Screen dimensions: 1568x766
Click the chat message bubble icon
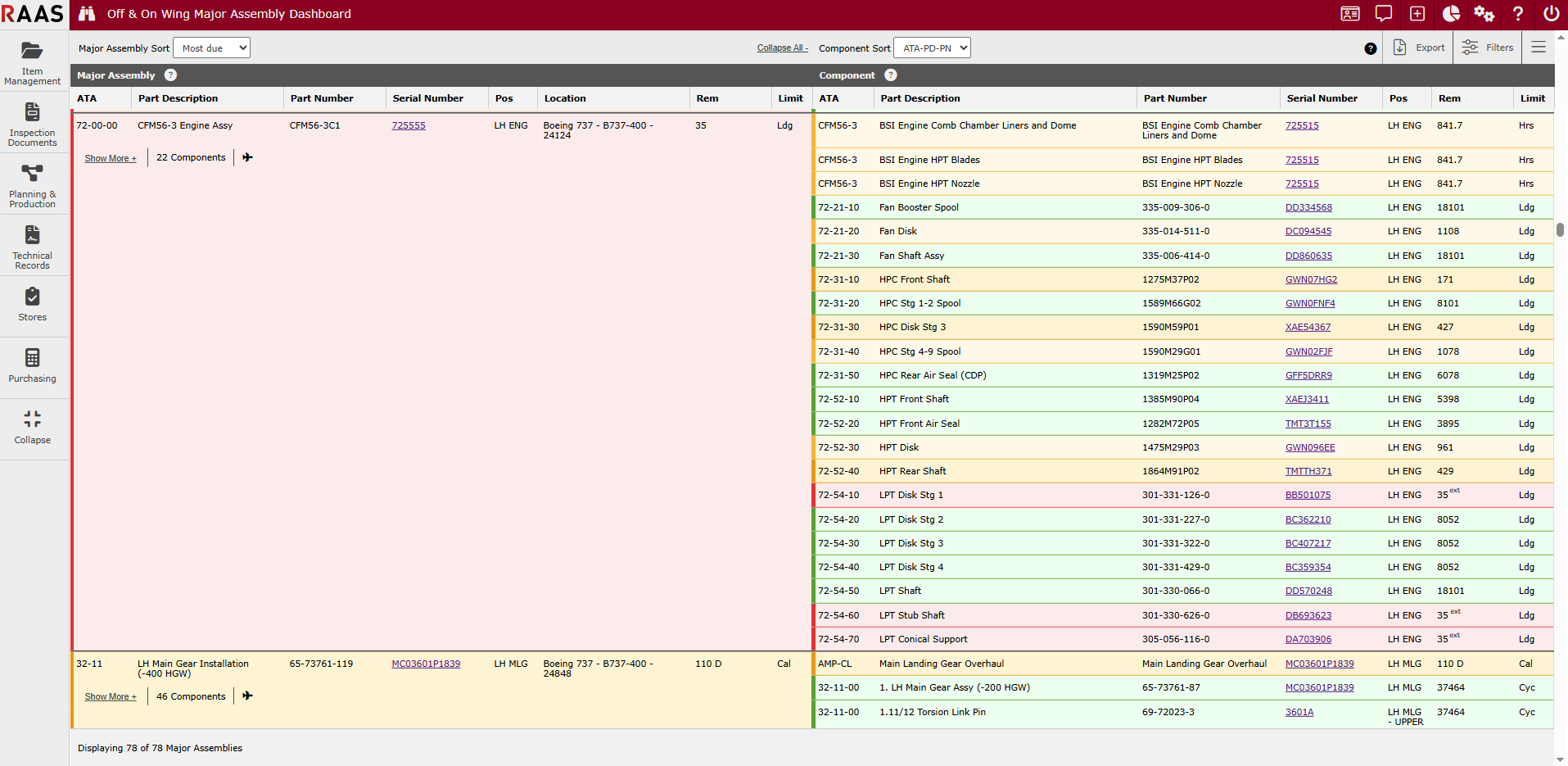1384,14
